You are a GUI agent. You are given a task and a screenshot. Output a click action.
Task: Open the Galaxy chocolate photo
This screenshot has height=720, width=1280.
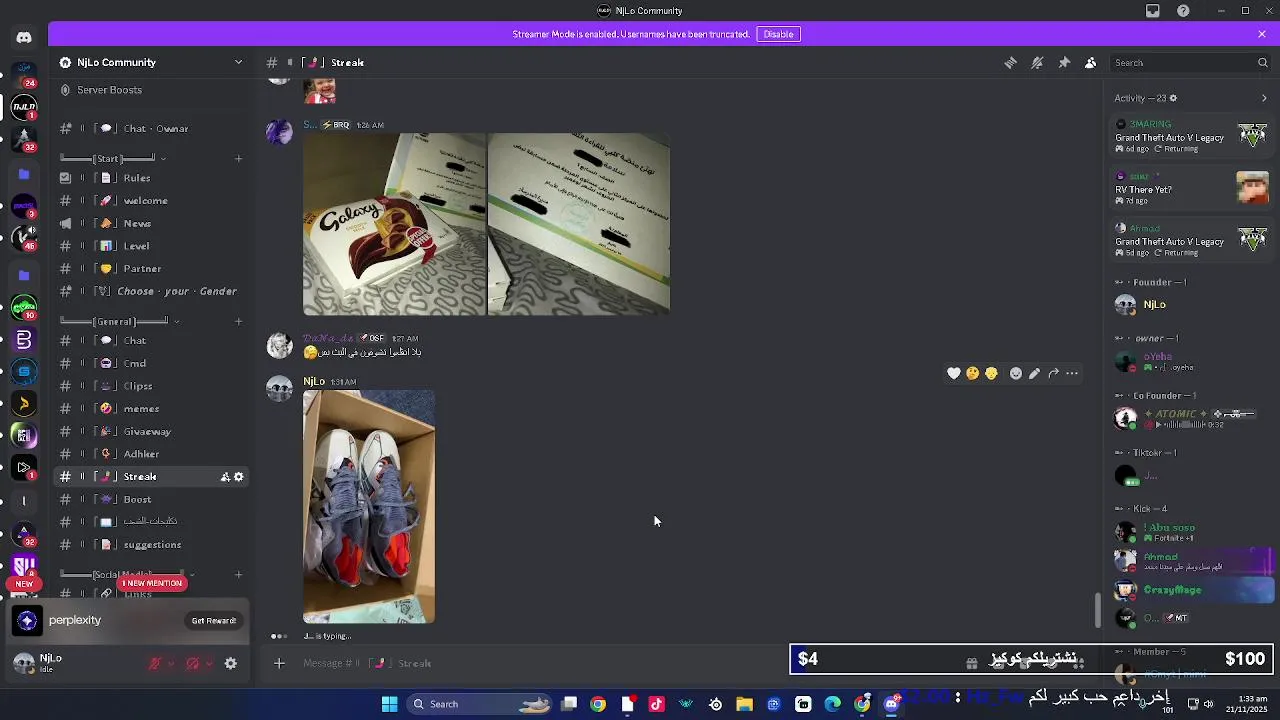pyautogui.click(x=394, y=224)
